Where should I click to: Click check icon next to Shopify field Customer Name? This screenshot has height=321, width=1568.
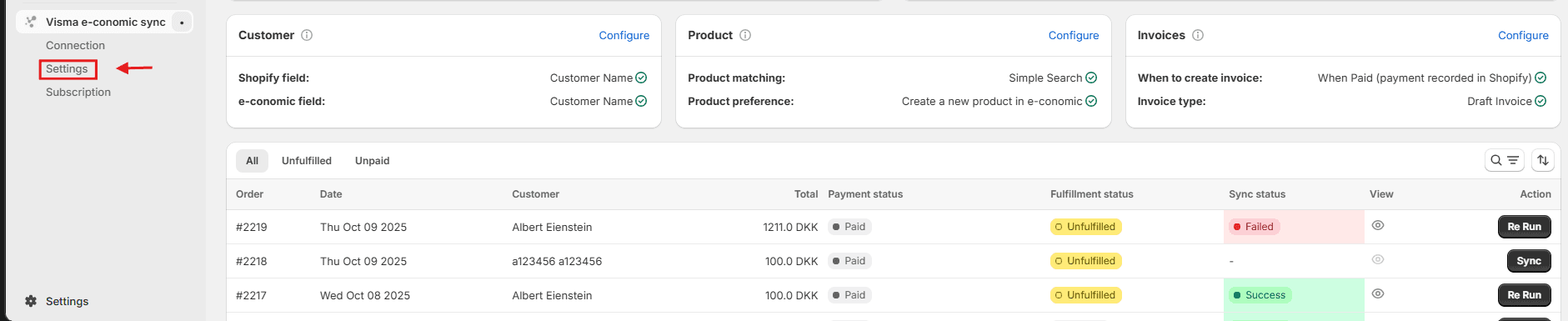coord(641,78)
